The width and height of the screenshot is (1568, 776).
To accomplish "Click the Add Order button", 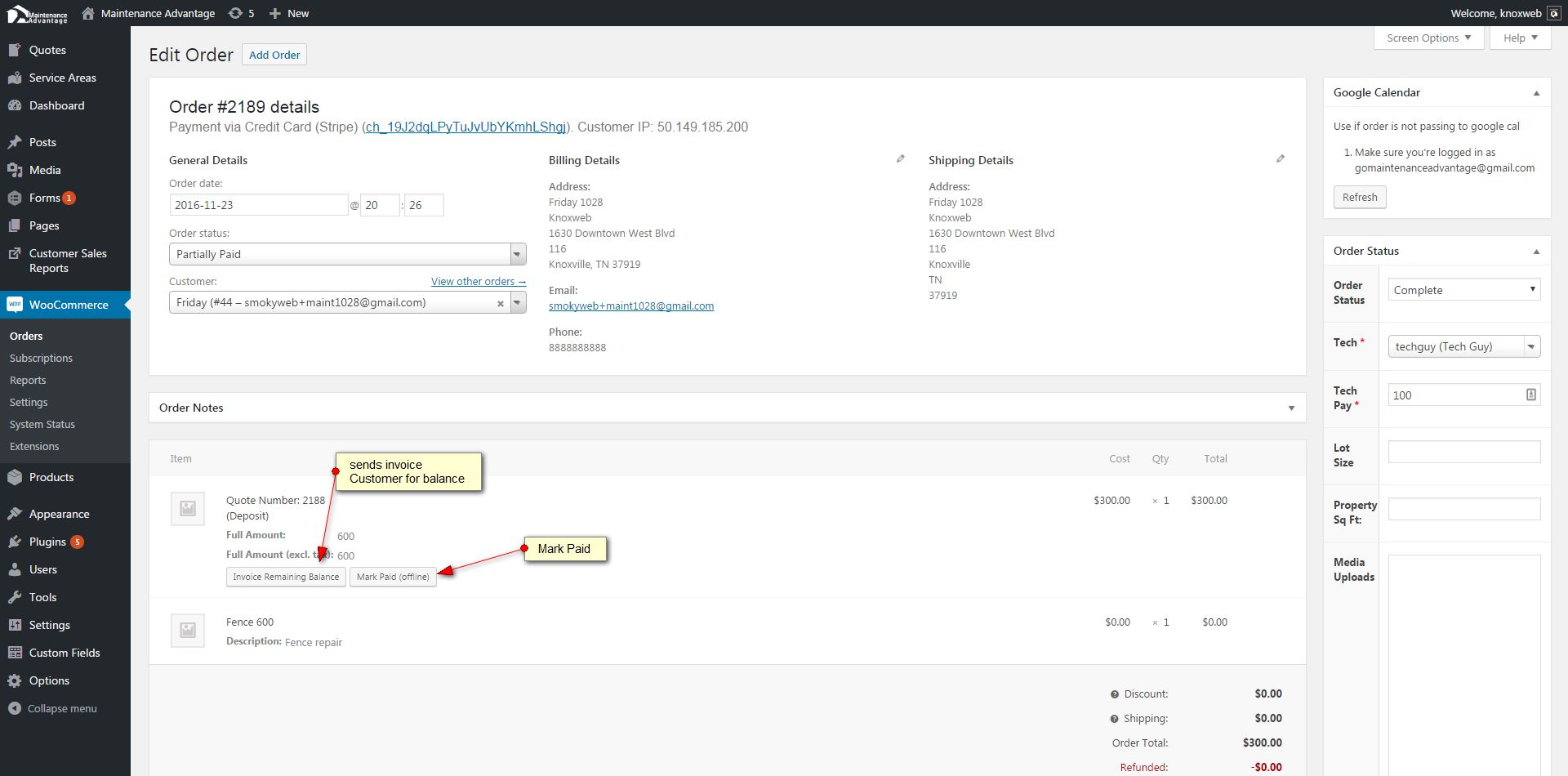I will tap(274, 55).
